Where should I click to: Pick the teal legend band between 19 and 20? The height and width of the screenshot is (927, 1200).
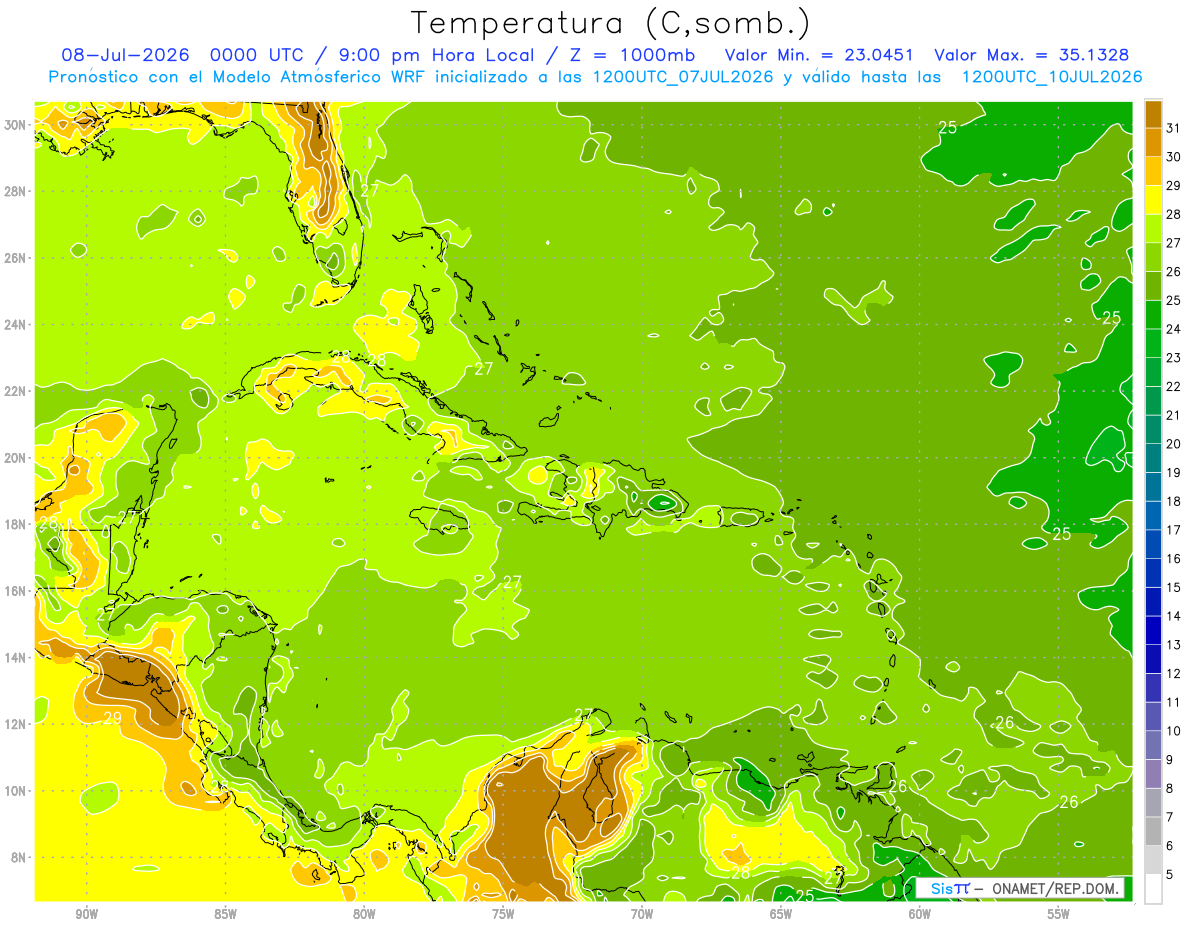[x=1153, y=458]
